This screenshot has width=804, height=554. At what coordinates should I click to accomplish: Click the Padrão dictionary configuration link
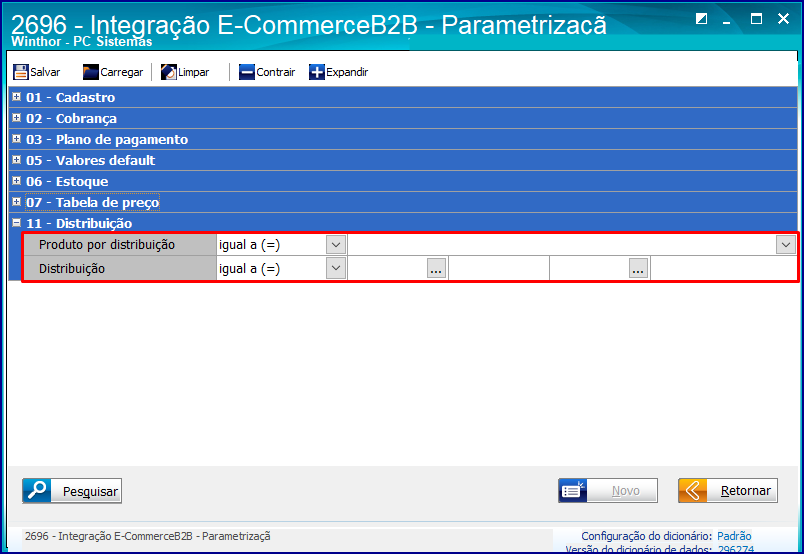pos(734,536)
